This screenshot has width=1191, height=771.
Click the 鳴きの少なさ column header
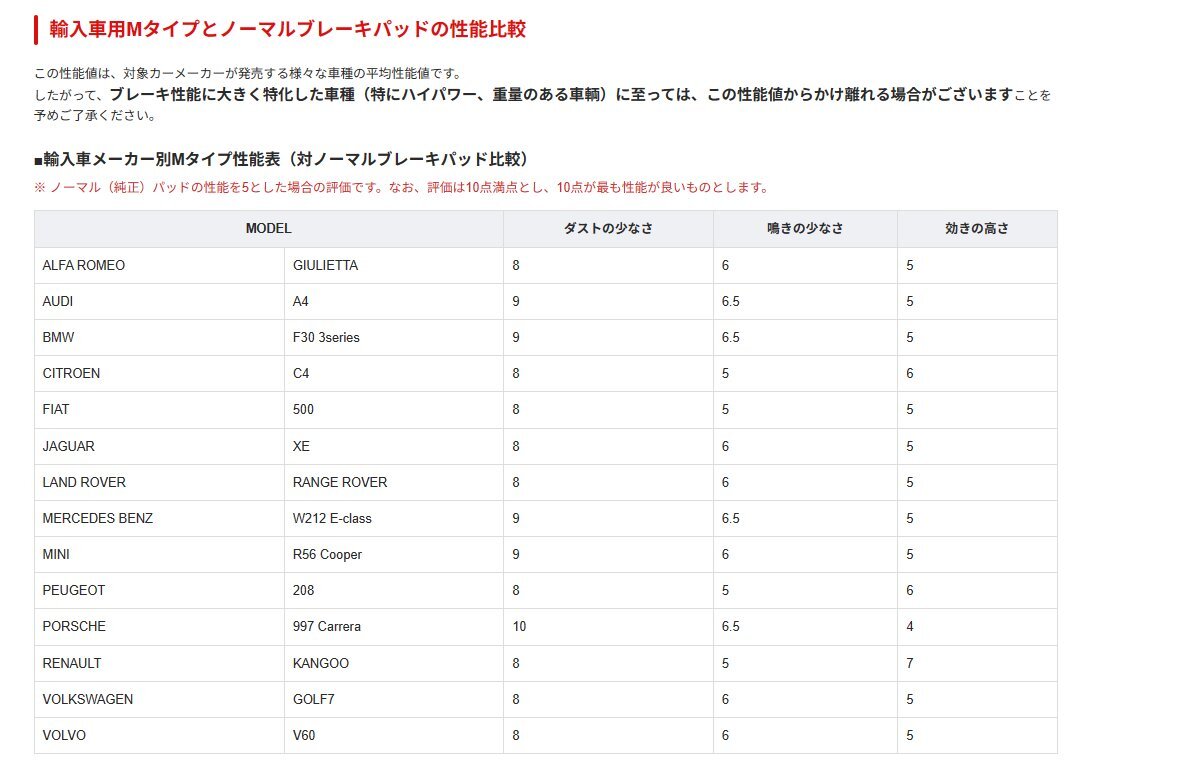(x=805, y=229)
